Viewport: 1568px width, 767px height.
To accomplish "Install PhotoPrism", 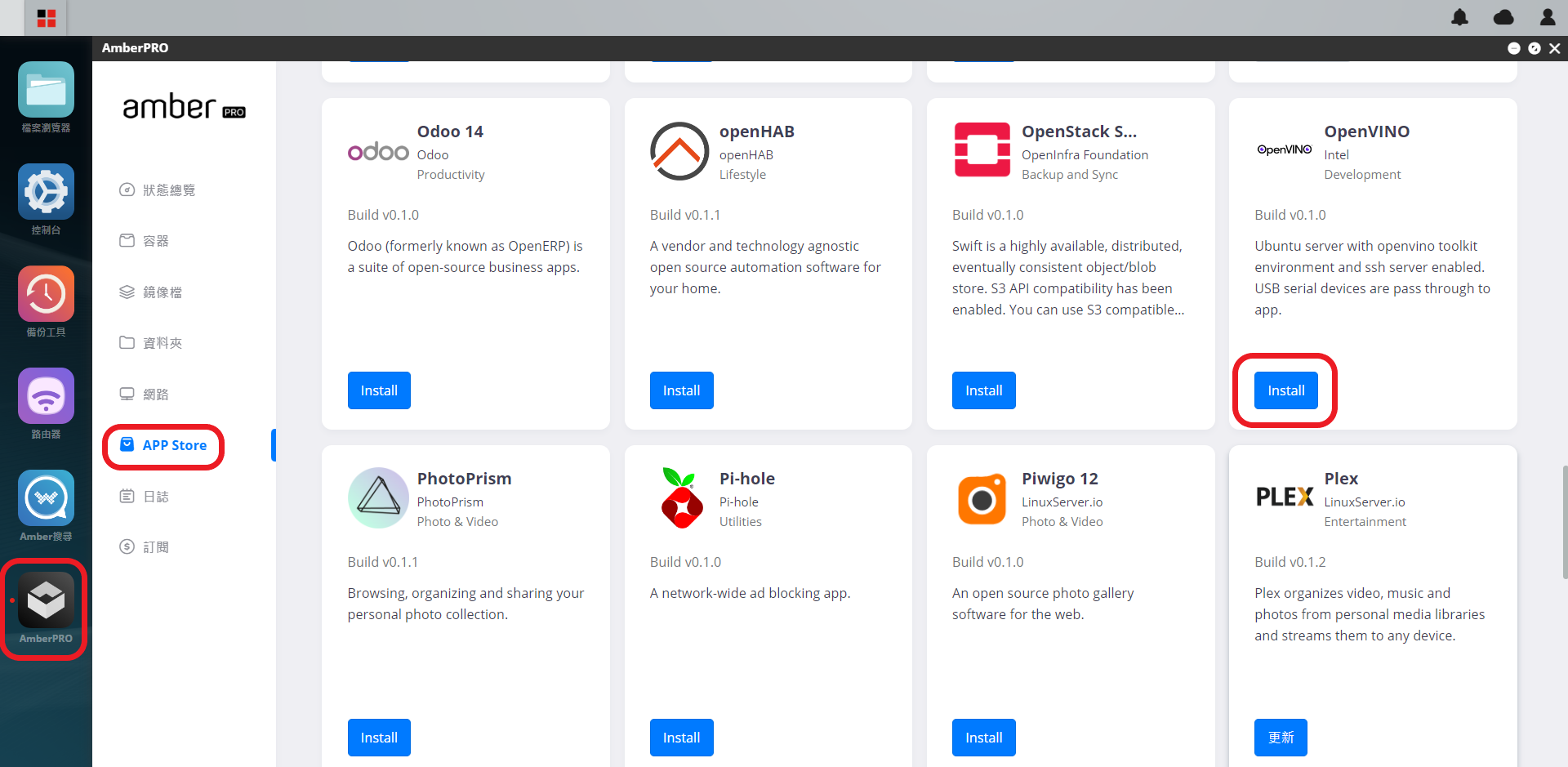I will tap(379, 738).
